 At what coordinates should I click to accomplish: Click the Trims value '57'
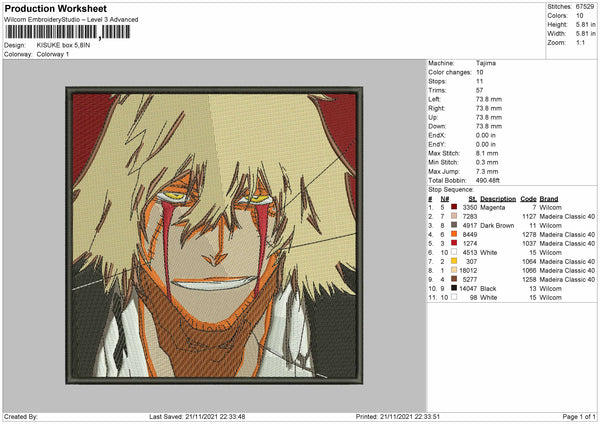coord(479,90)
